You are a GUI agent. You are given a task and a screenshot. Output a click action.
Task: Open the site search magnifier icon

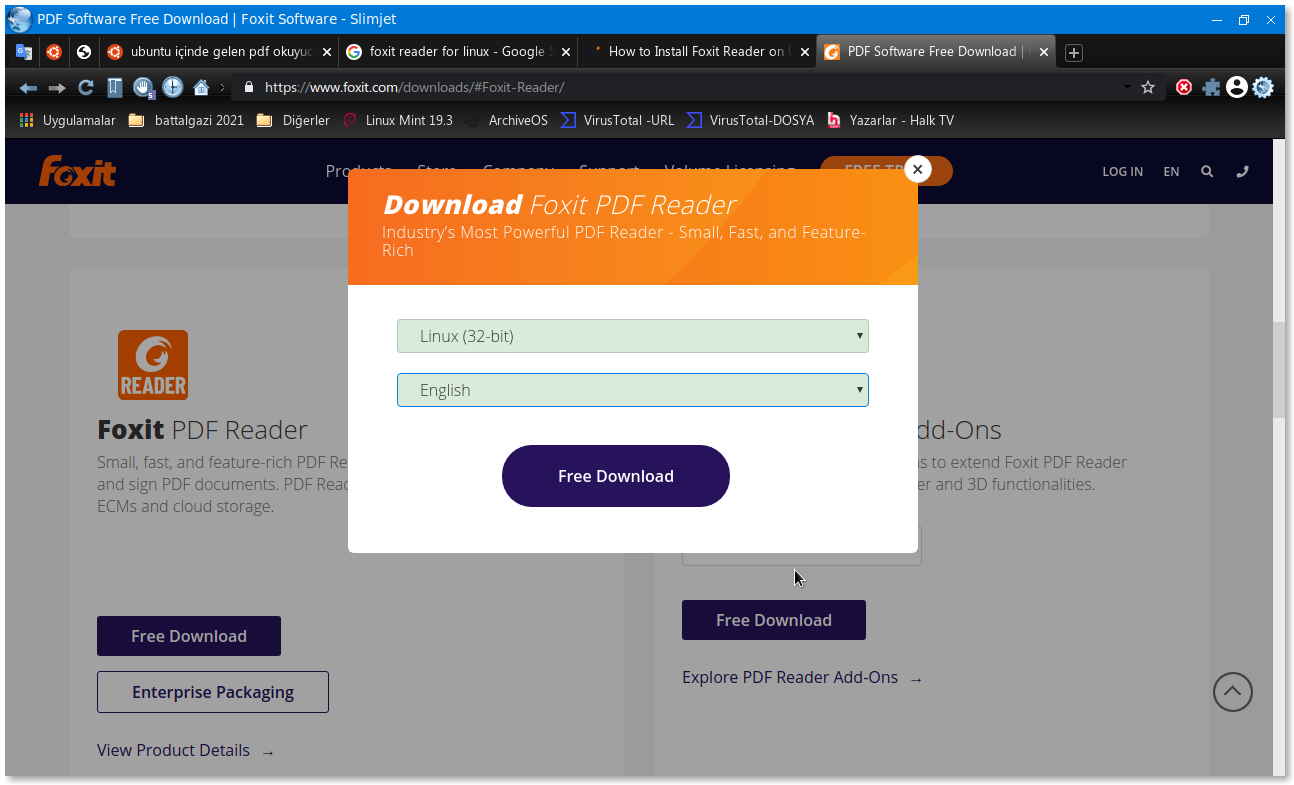coord(1207,171)
